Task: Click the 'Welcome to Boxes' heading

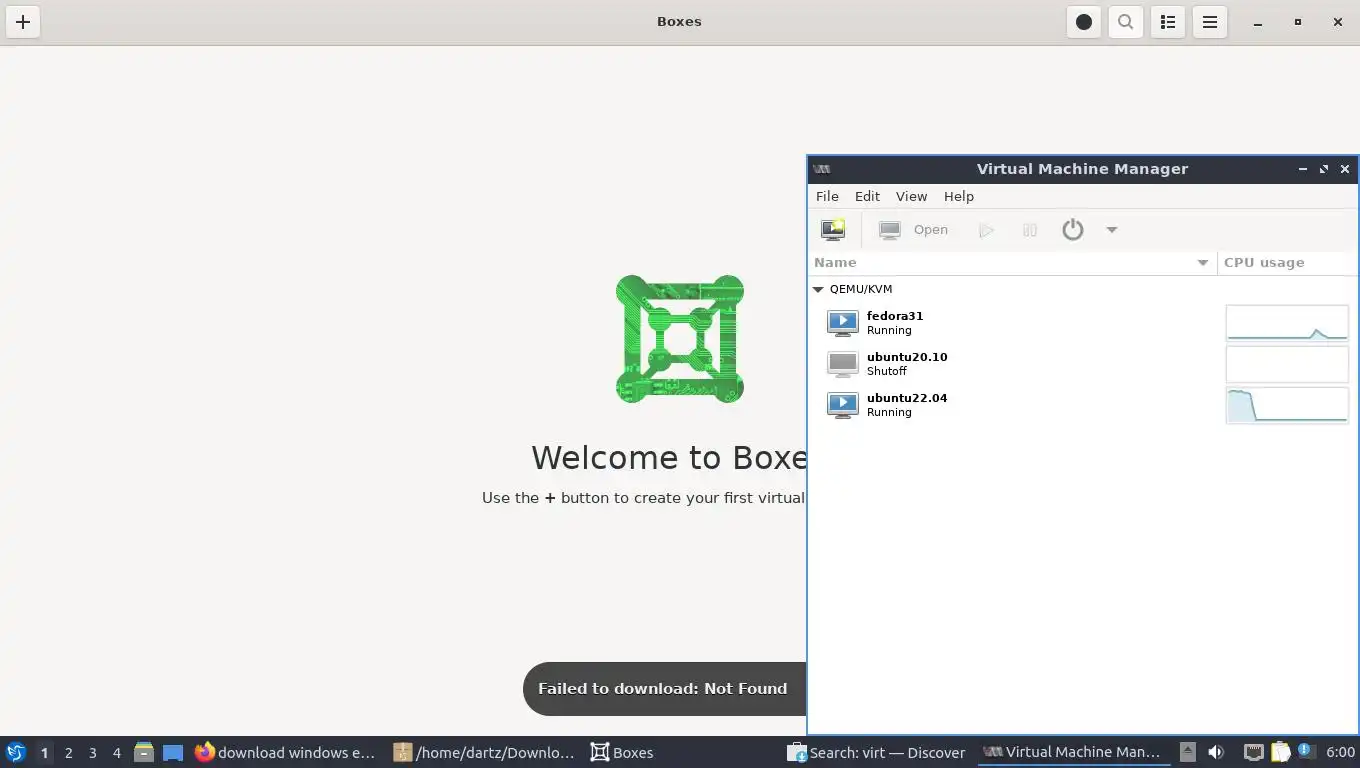Action: (669, 458)
